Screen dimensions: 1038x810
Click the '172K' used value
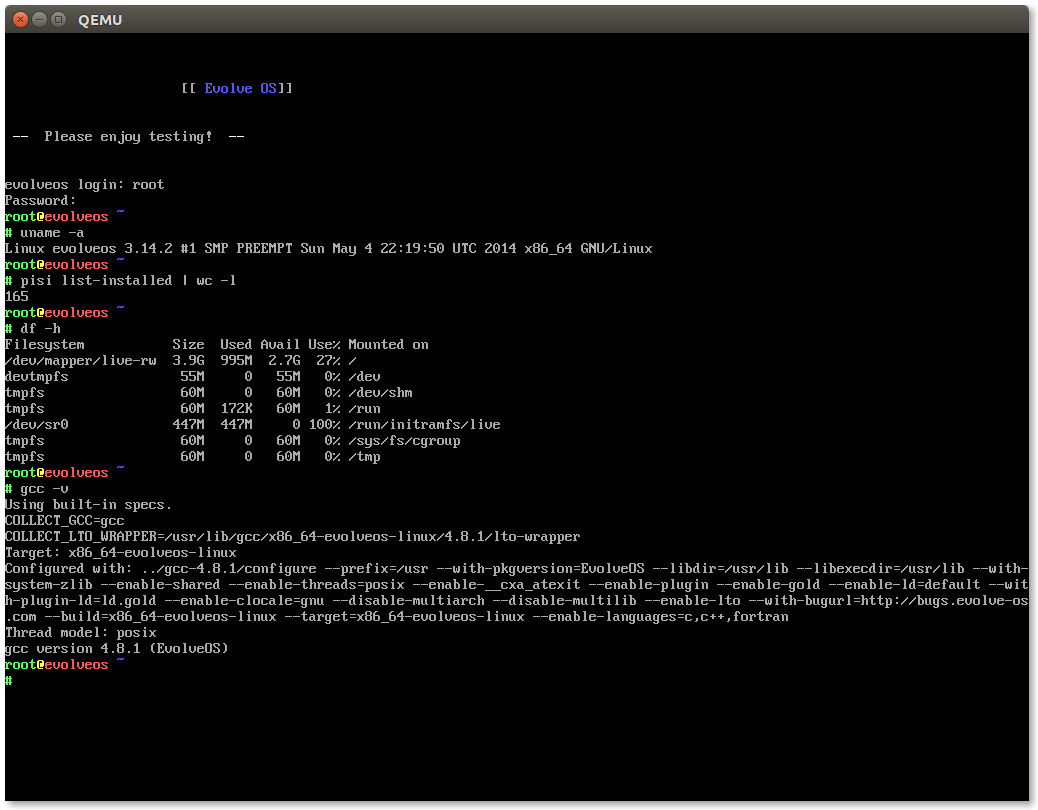pyautogui.click(x=236, y=409)
